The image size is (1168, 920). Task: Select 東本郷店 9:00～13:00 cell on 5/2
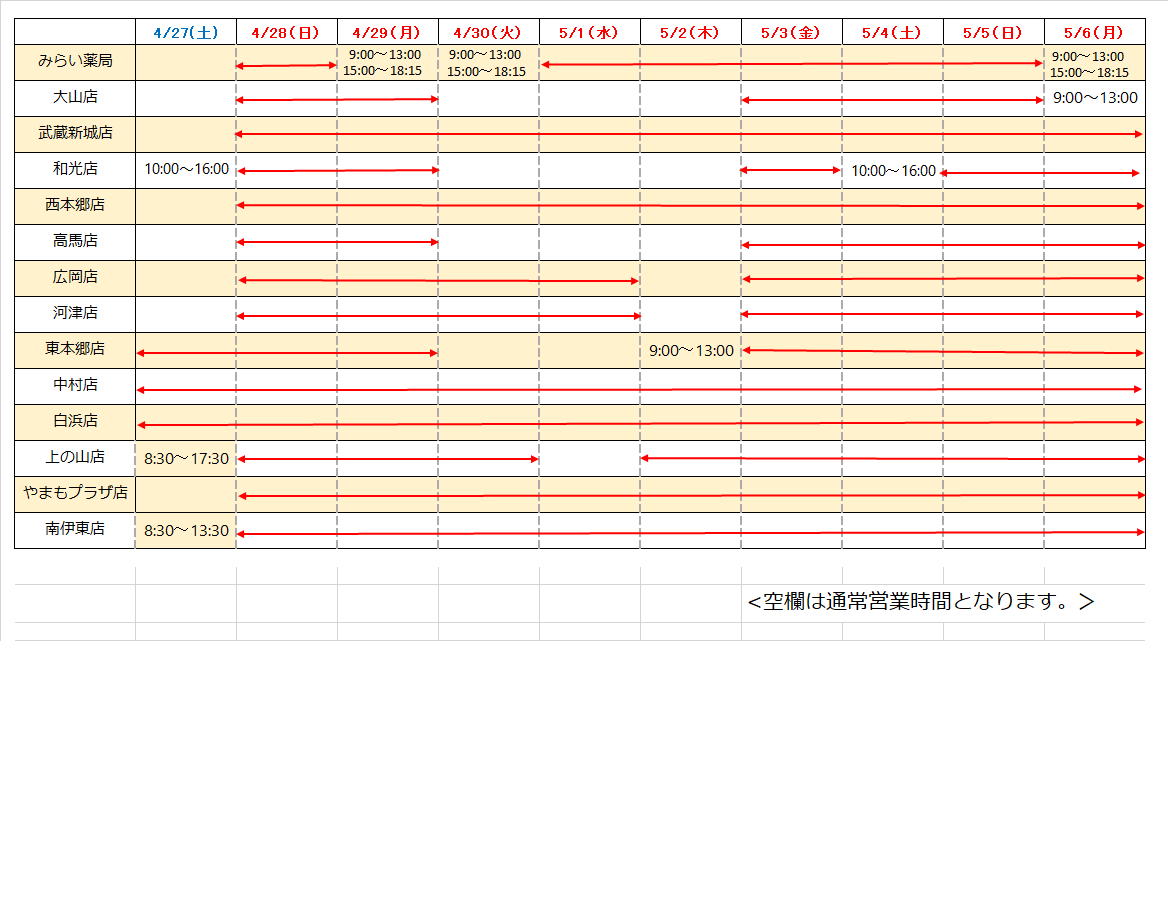click(691, 350)
